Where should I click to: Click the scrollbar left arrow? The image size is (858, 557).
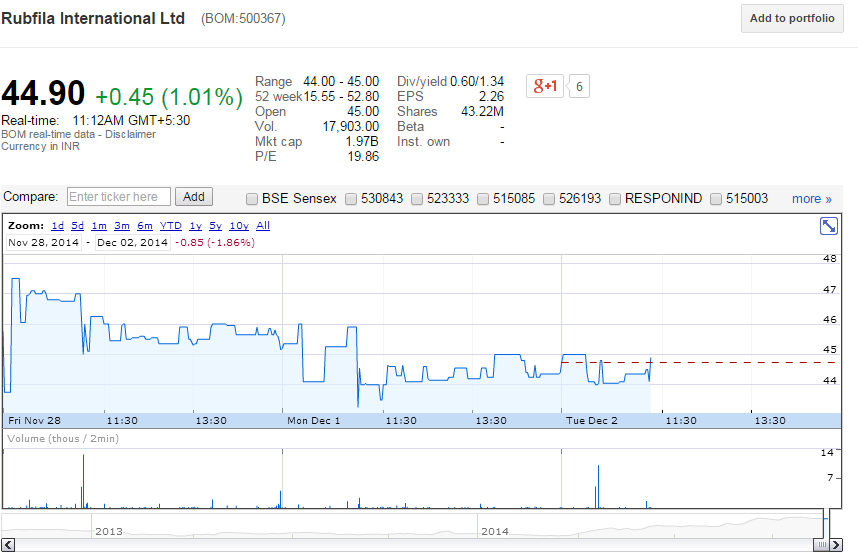coord(8,545)
